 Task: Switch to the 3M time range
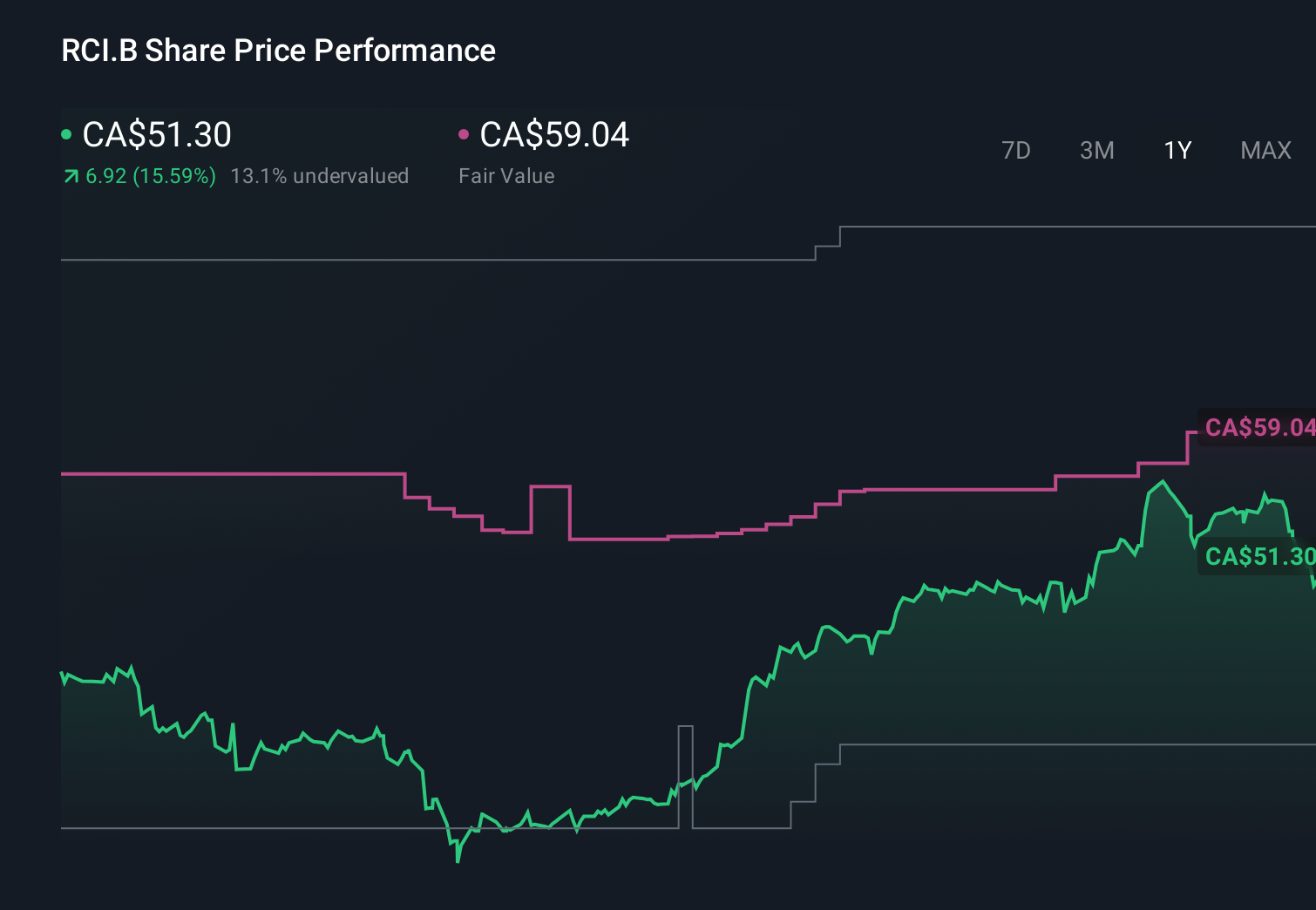click(1096, 150)
